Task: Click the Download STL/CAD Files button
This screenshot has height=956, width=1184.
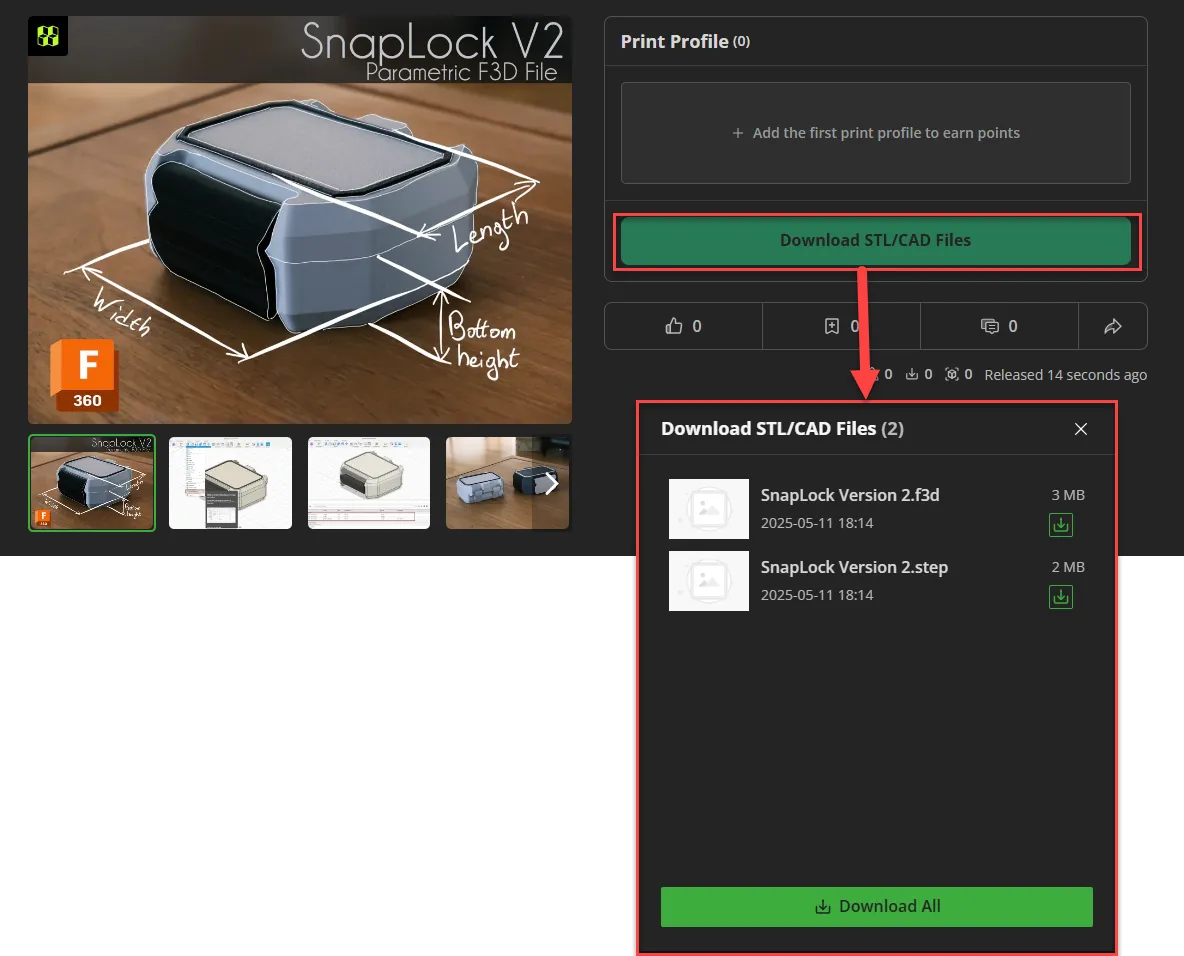Action: (x=876, y=240)
